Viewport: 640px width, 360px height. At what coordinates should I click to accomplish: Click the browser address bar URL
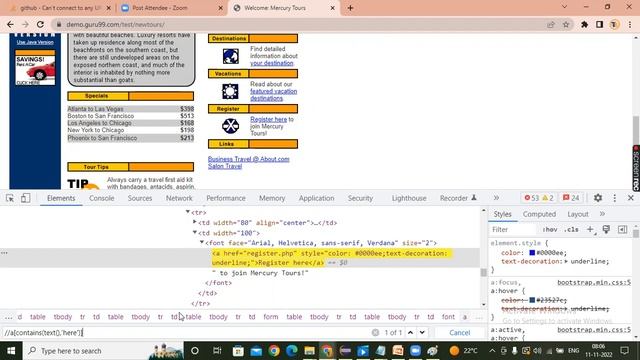pyautogui.click(x=116, y=24)
